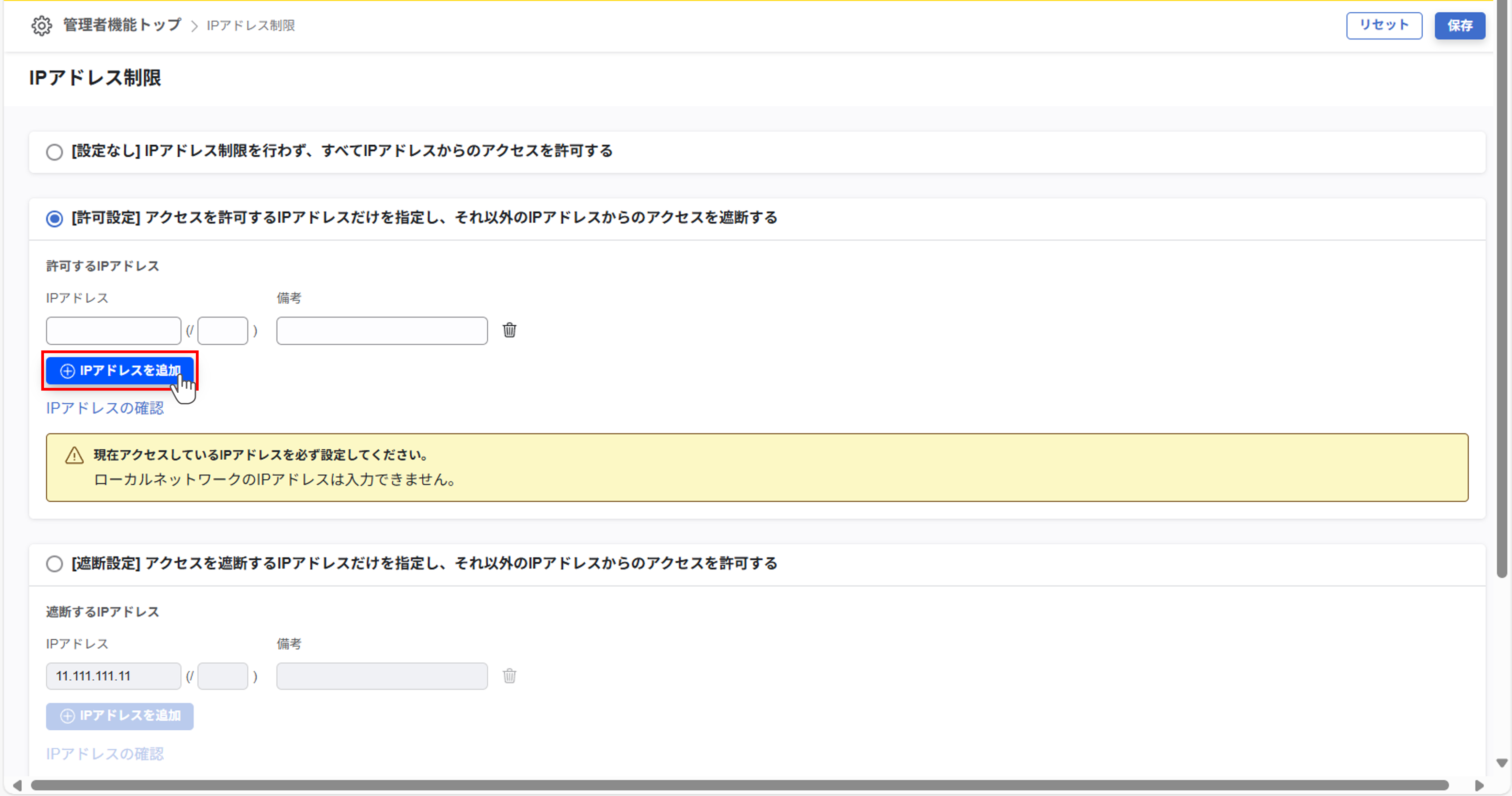Click the yellow warning triangle icon

click(x=74, y=456)
